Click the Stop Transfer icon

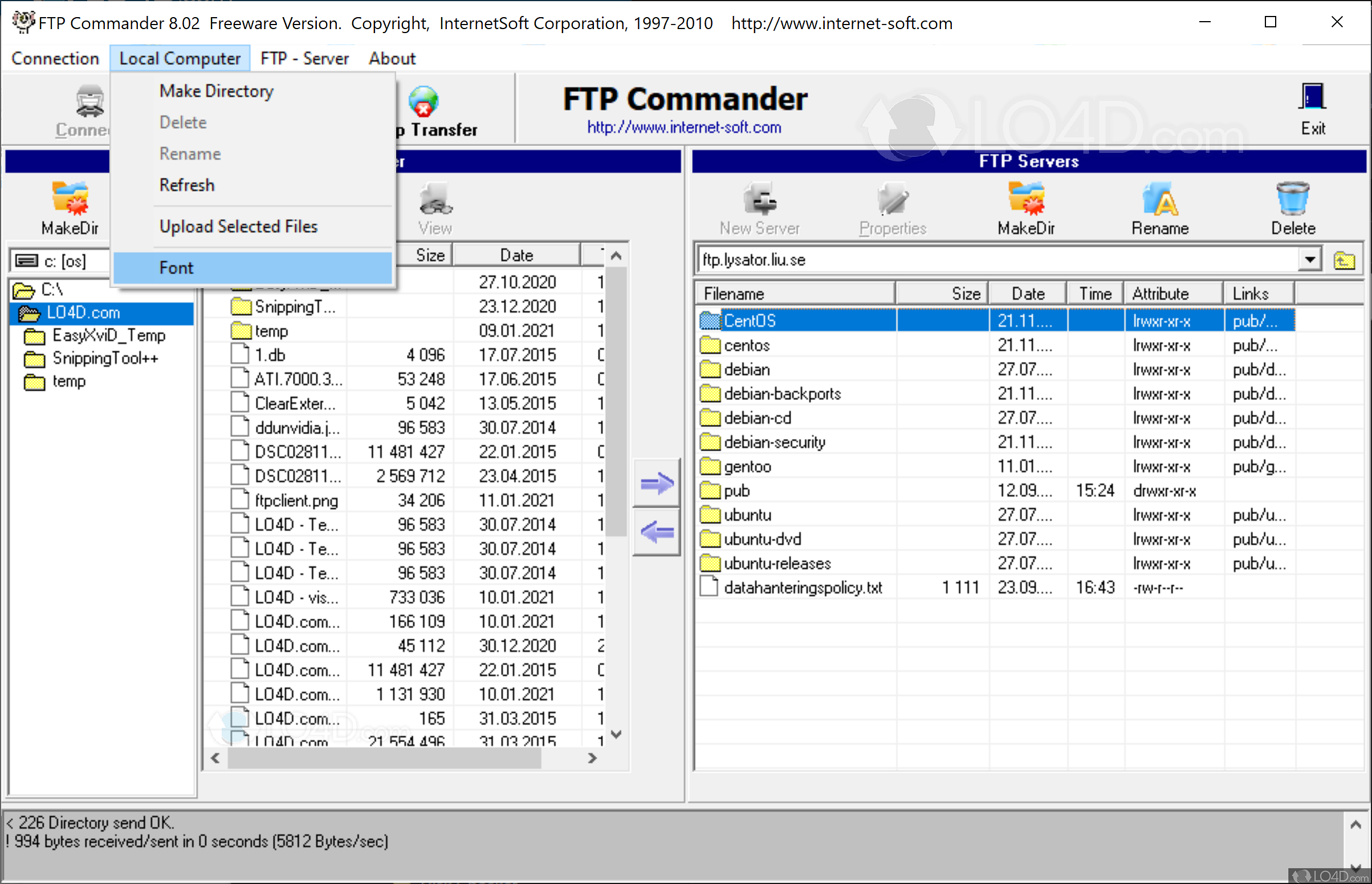pyautogui.click(x=424, y=101)
